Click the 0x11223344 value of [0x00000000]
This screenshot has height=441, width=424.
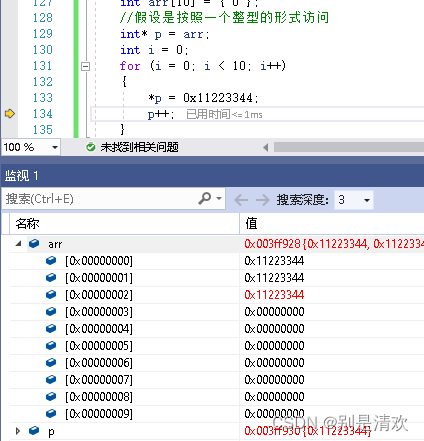(x=274, y=261)
